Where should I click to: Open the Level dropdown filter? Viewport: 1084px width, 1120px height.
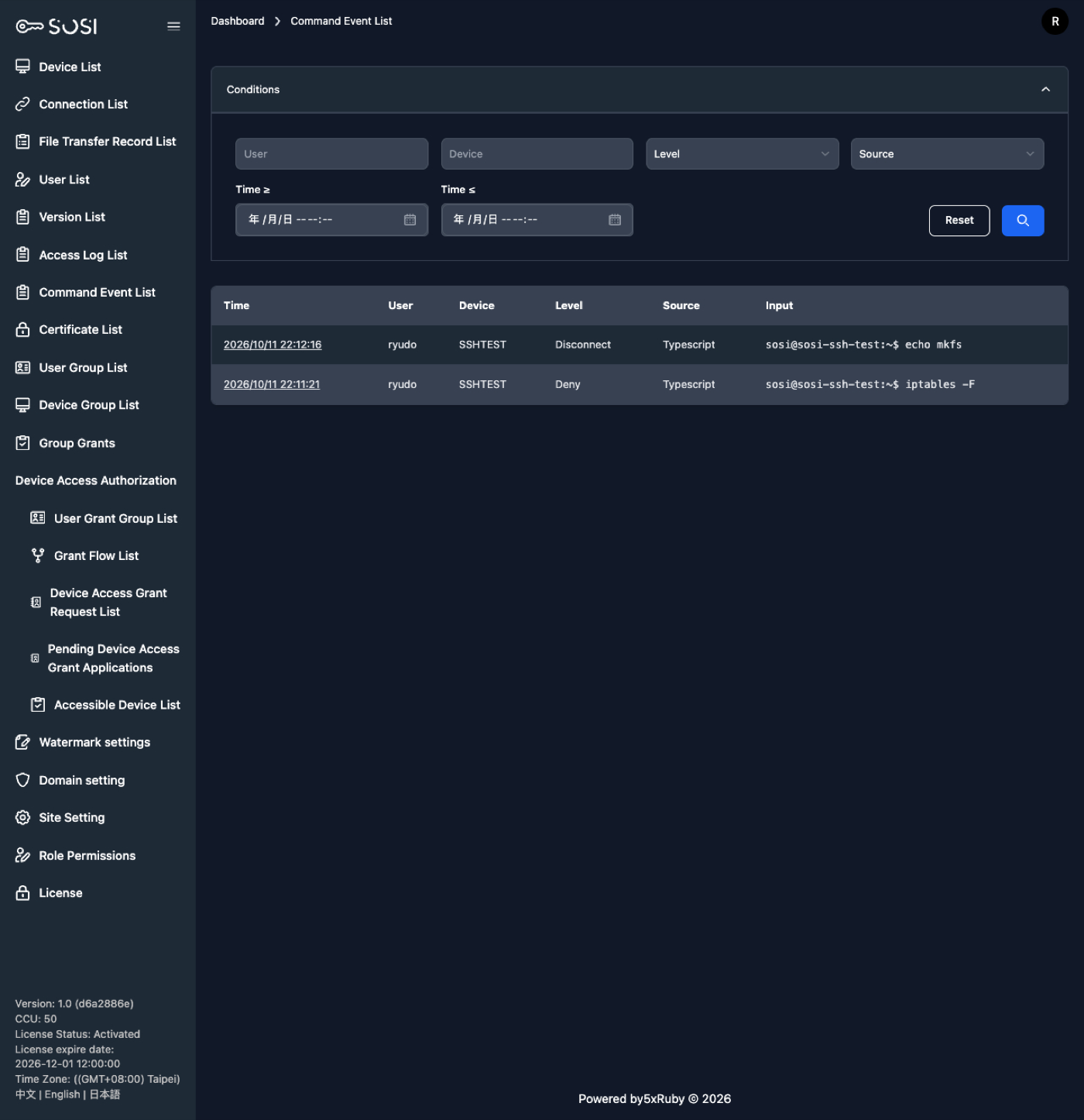pos(742,154)
